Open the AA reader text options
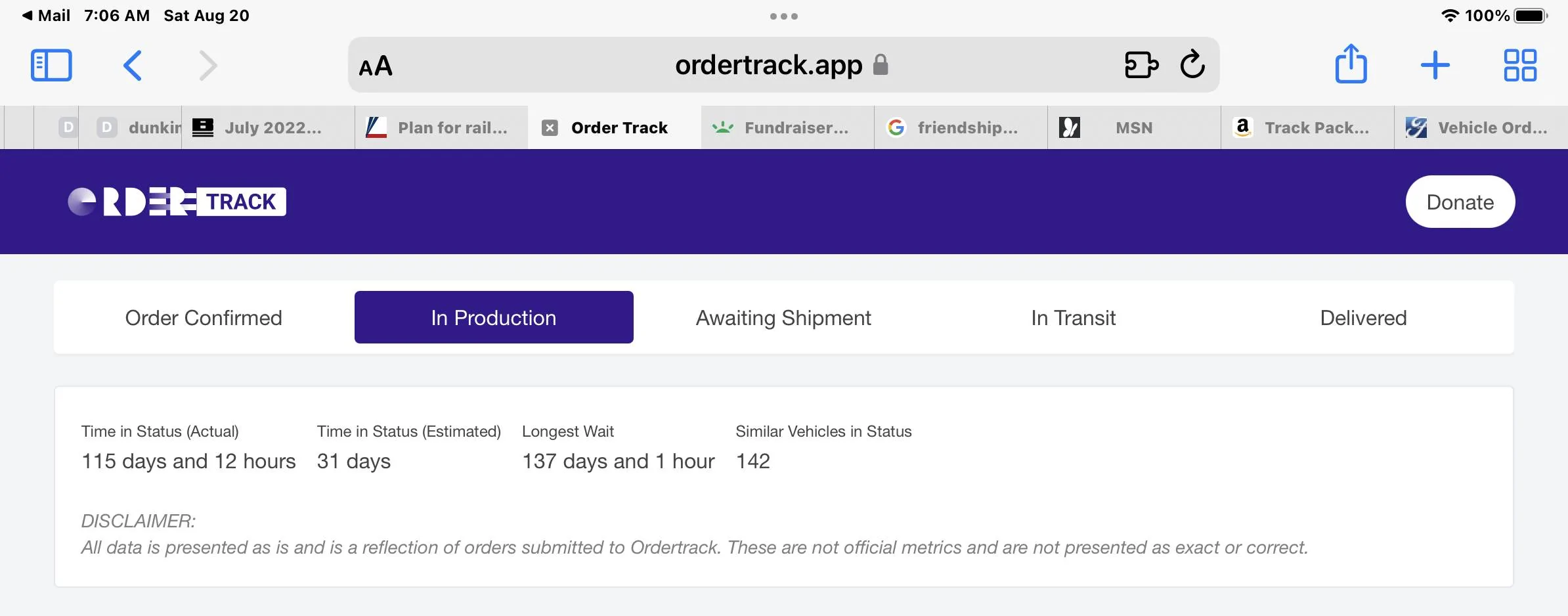1568x616 pixels. click(376, 66)
